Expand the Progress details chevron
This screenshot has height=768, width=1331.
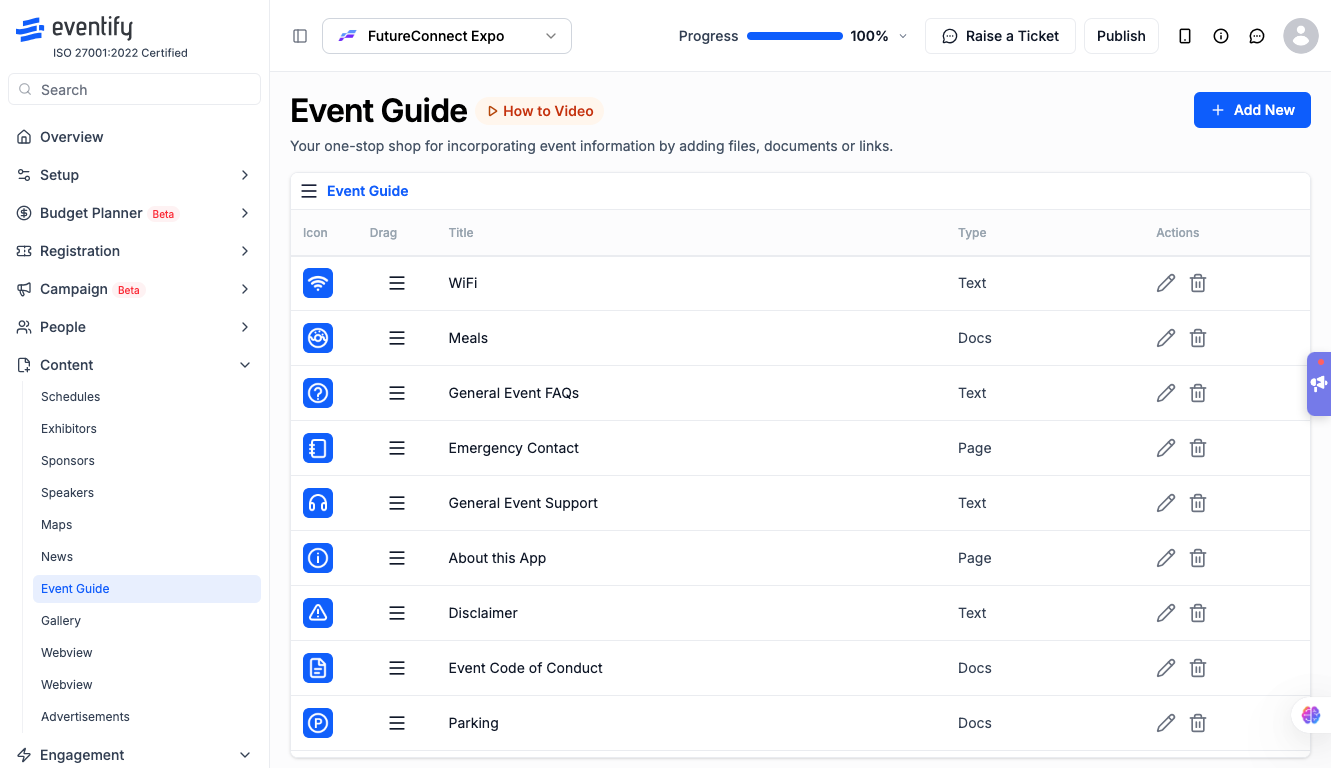(x=903, y=36)
